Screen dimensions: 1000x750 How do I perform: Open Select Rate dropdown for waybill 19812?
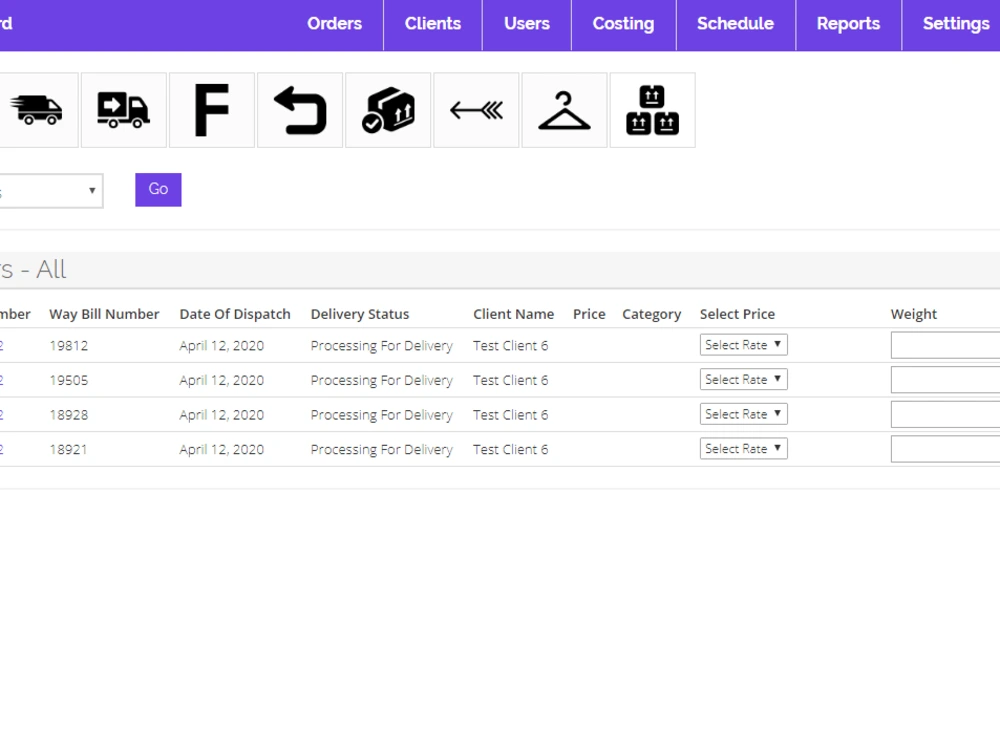pyautogui.click(x=744, y=345)
